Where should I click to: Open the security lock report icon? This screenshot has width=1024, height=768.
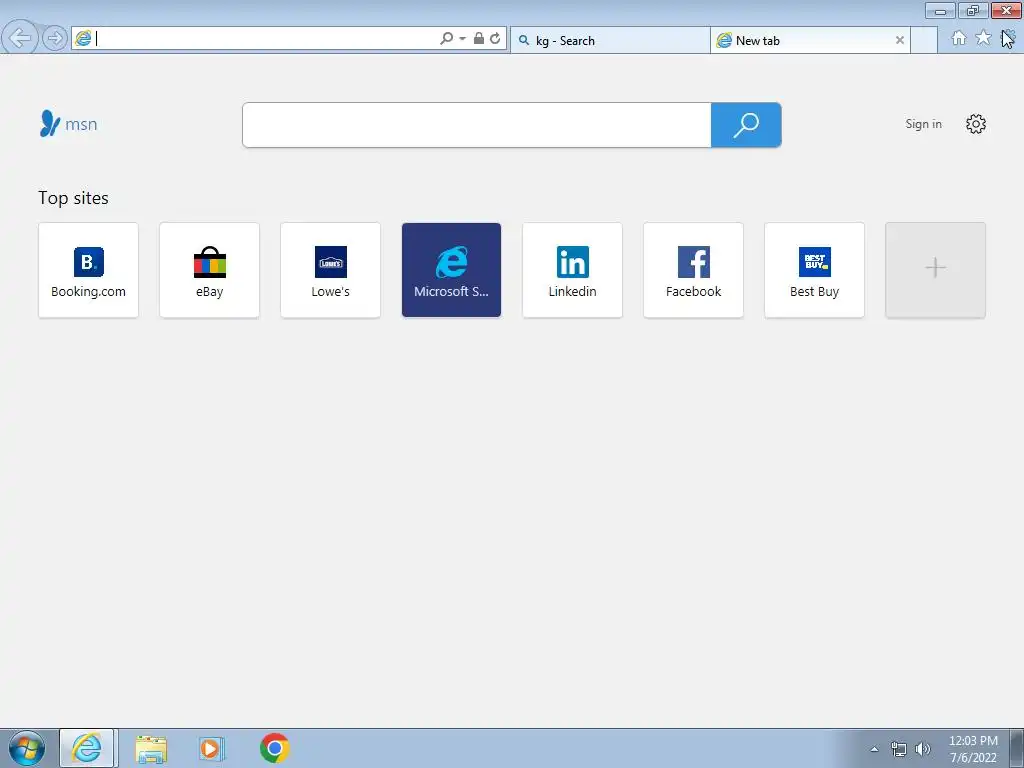479,39
